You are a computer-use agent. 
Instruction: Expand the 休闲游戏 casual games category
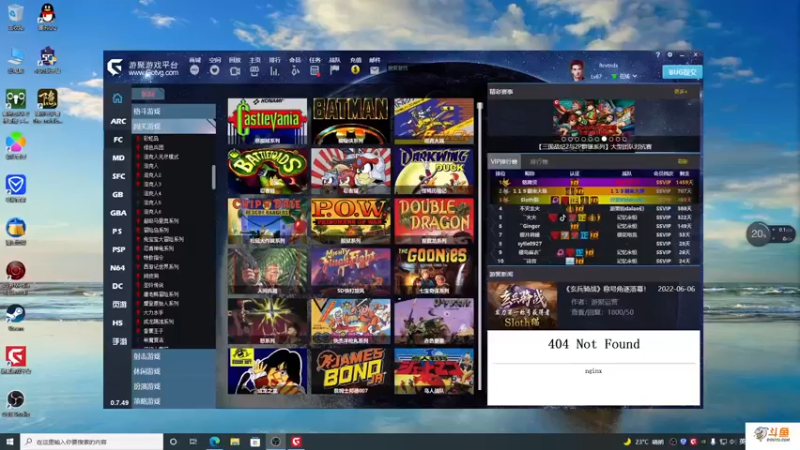(173, 371)
